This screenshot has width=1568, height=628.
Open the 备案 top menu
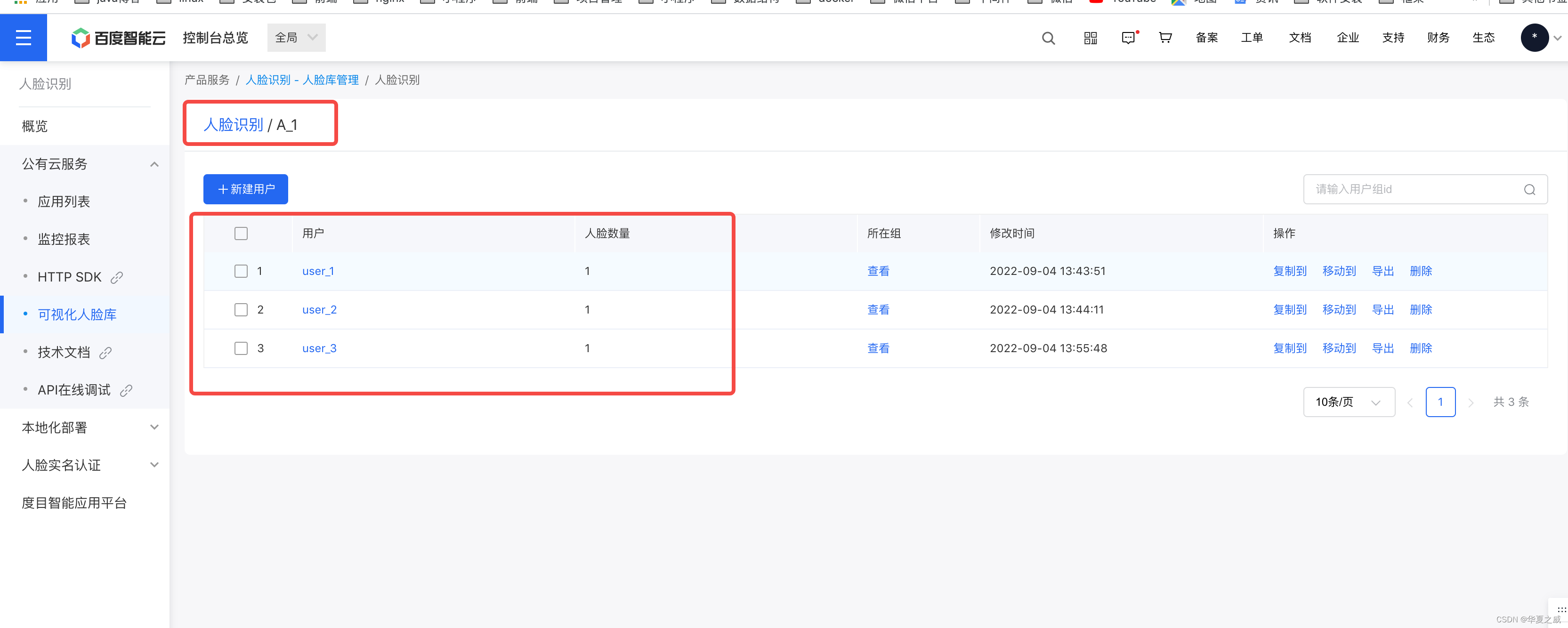tap(1206, 38)
